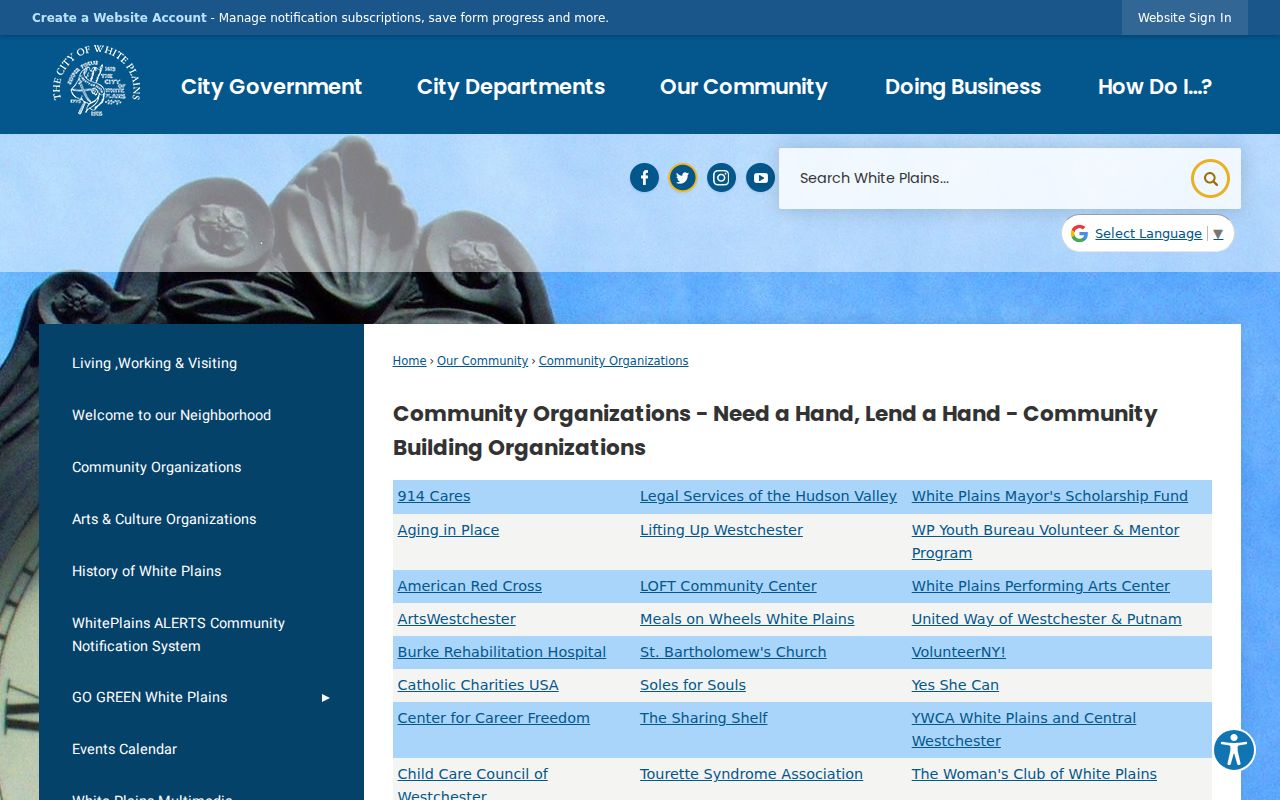Open Meals on Wheels White Plains link
Image resolution: width=1280 pixels, height=800 pixels.
pyautogui.click(x=747, y=619)
